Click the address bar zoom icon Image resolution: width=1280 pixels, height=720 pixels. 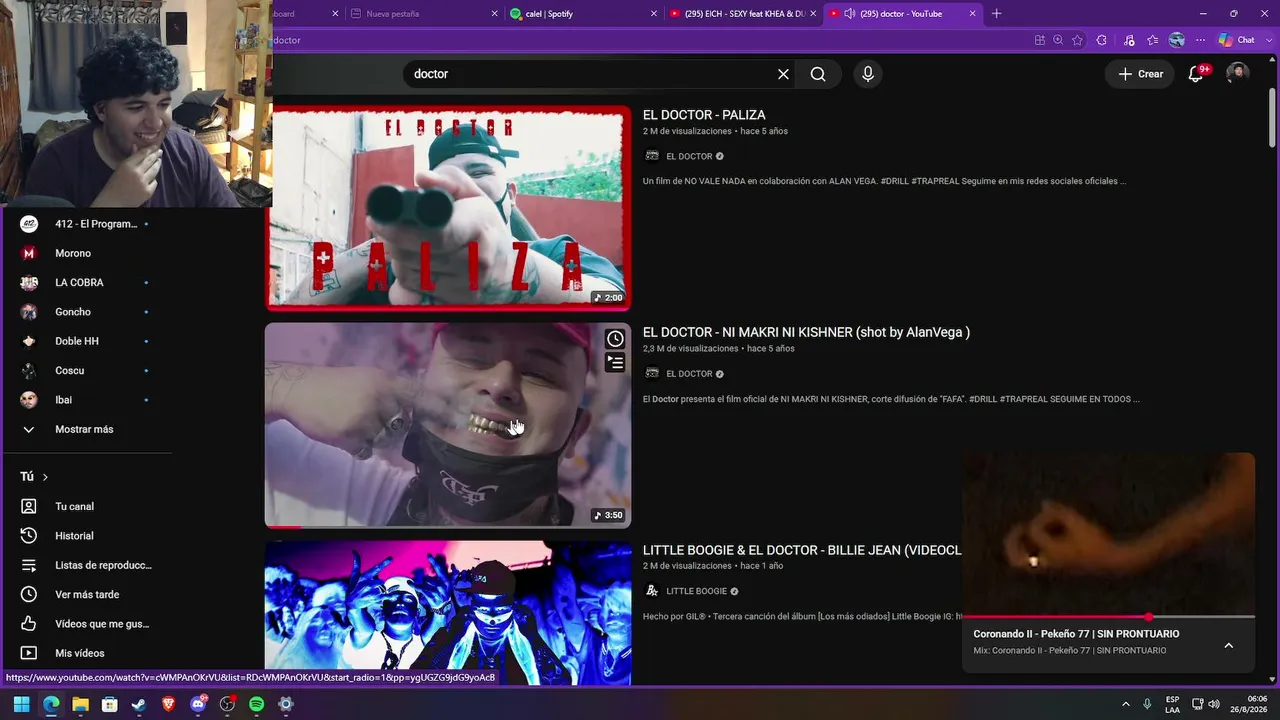tap(1058, 40)
